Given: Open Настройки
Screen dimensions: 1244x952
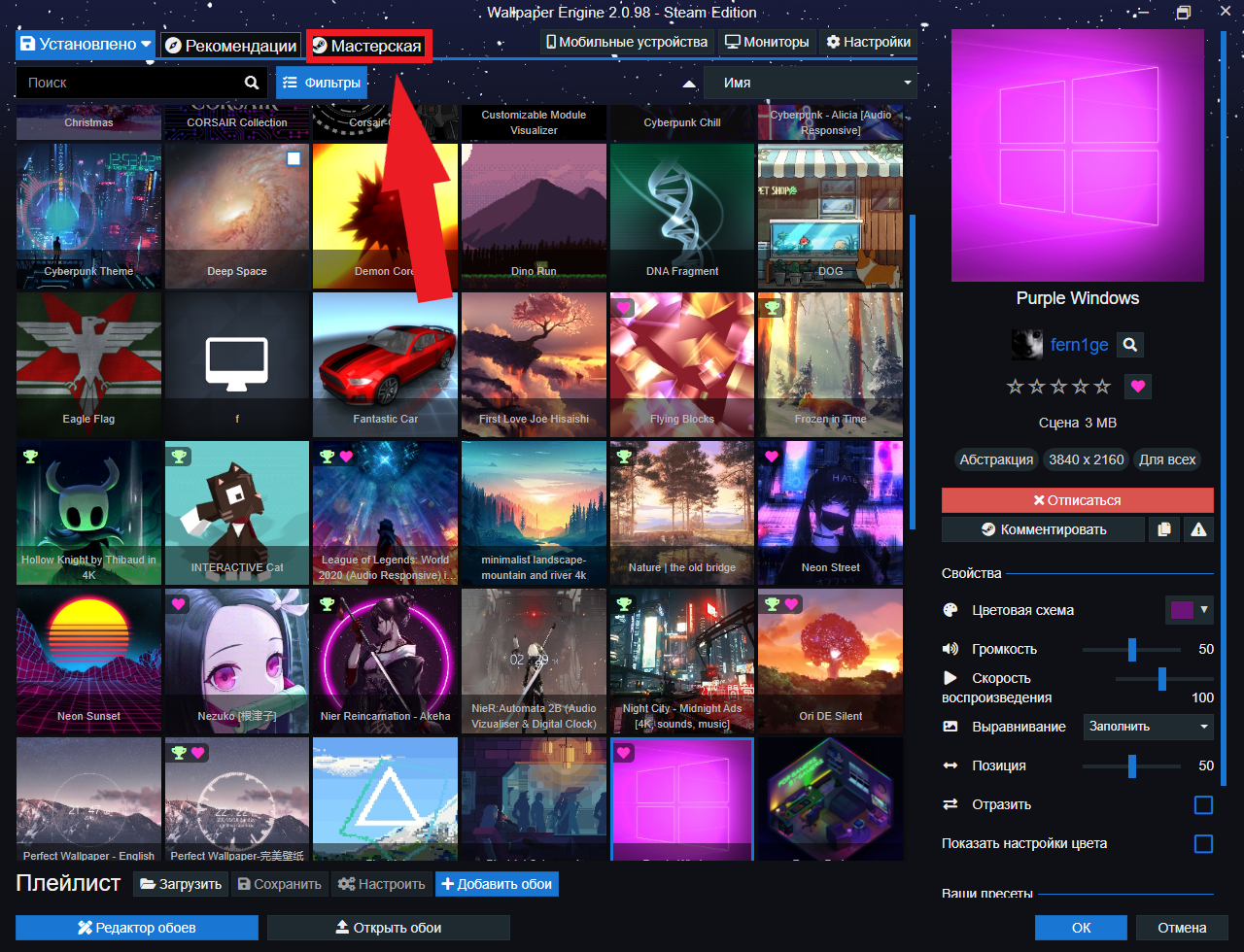Looking at the screenshot, I should click(x=869, y=42).
